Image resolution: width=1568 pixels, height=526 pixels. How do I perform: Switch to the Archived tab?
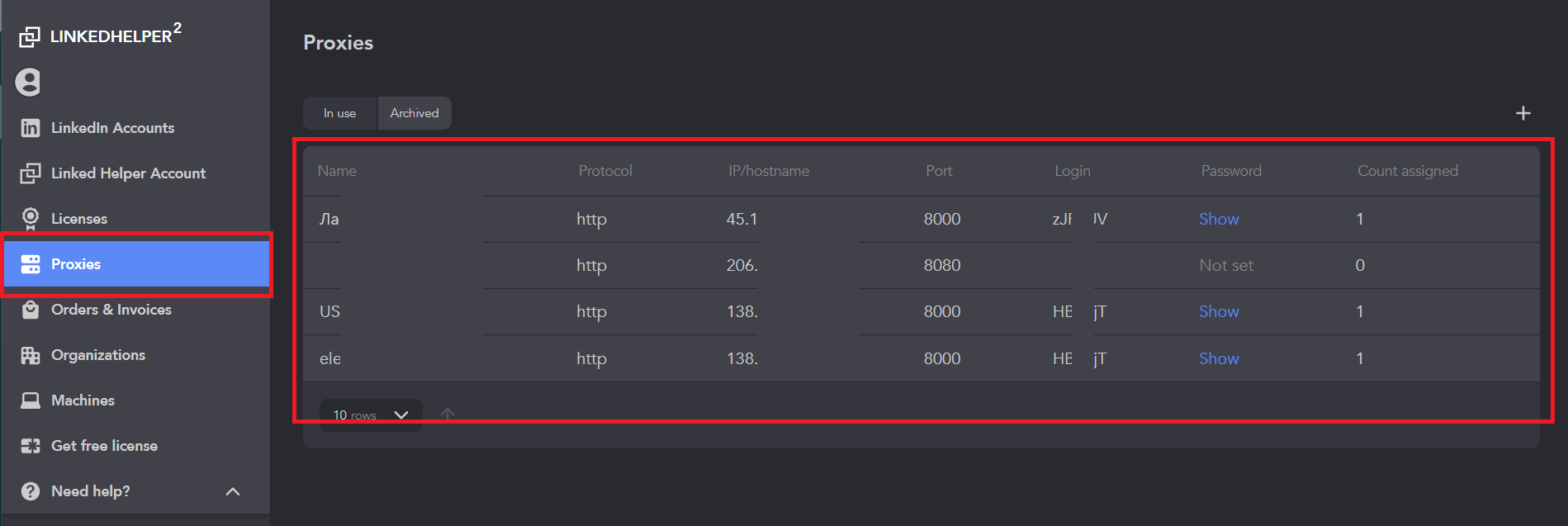point(415,113)
